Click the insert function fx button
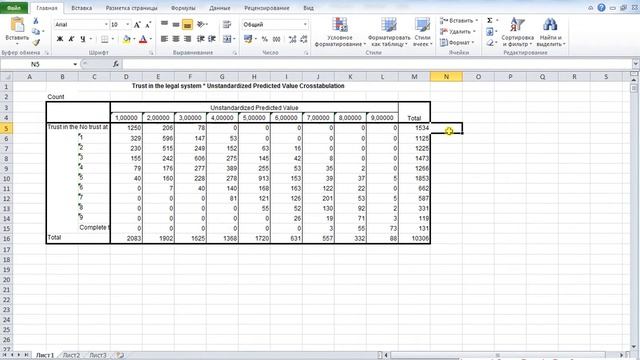The height and width of the screenshot is (360, 640). 116,64
